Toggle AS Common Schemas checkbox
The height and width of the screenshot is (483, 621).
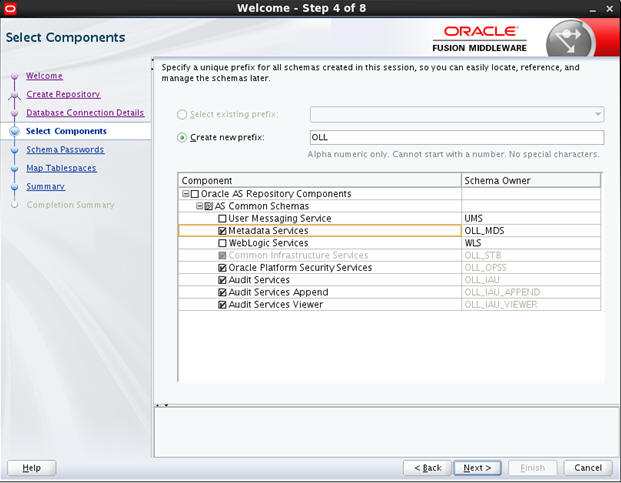(x=209, y=206)
